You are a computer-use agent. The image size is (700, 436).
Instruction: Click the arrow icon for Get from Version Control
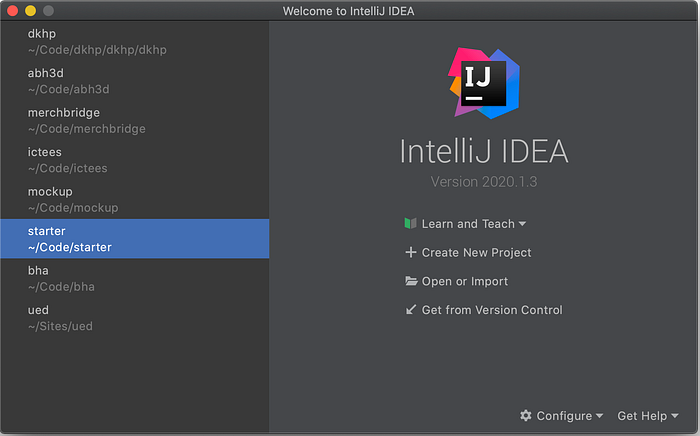point(411,309)
